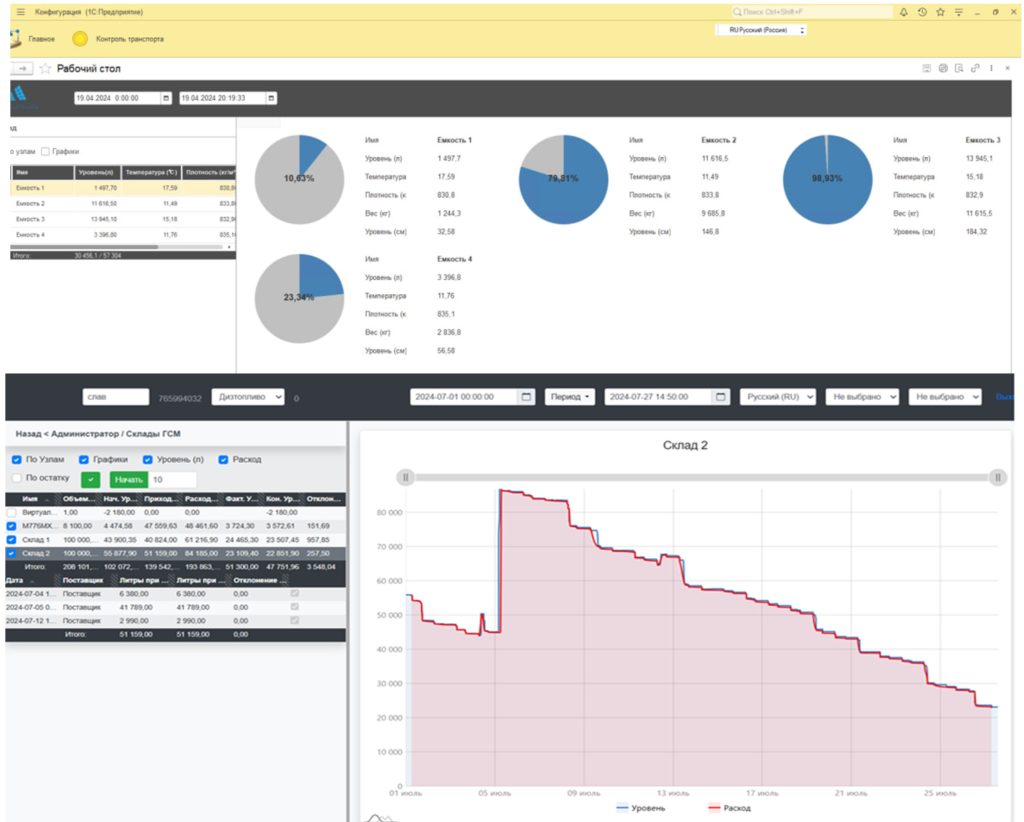Uncheck the Склад 1 row checkbox
The image size is (1024, 822).
pos(11,540)
